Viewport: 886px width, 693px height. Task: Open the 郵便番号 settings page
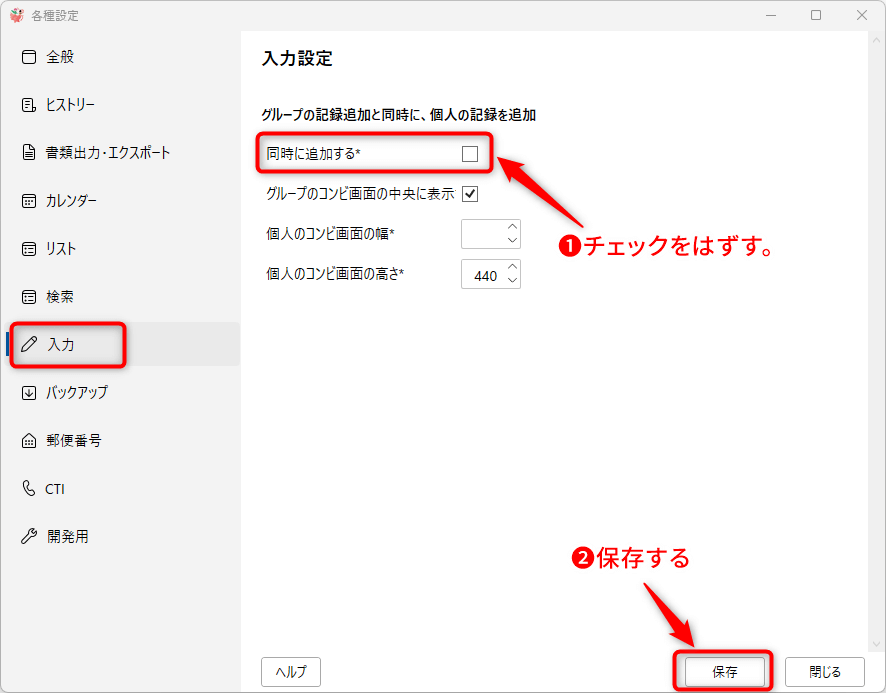click(121, 441)
